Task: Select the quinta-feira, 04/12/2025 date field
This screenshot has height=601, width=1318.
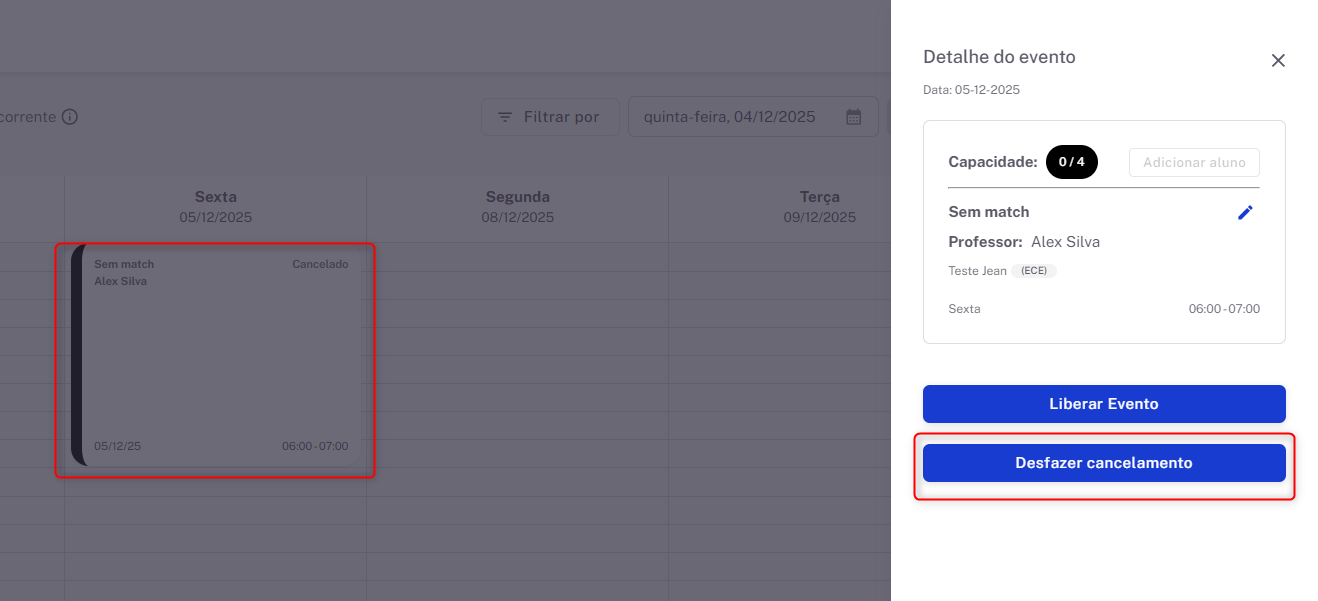Action: tap(729, 117)
